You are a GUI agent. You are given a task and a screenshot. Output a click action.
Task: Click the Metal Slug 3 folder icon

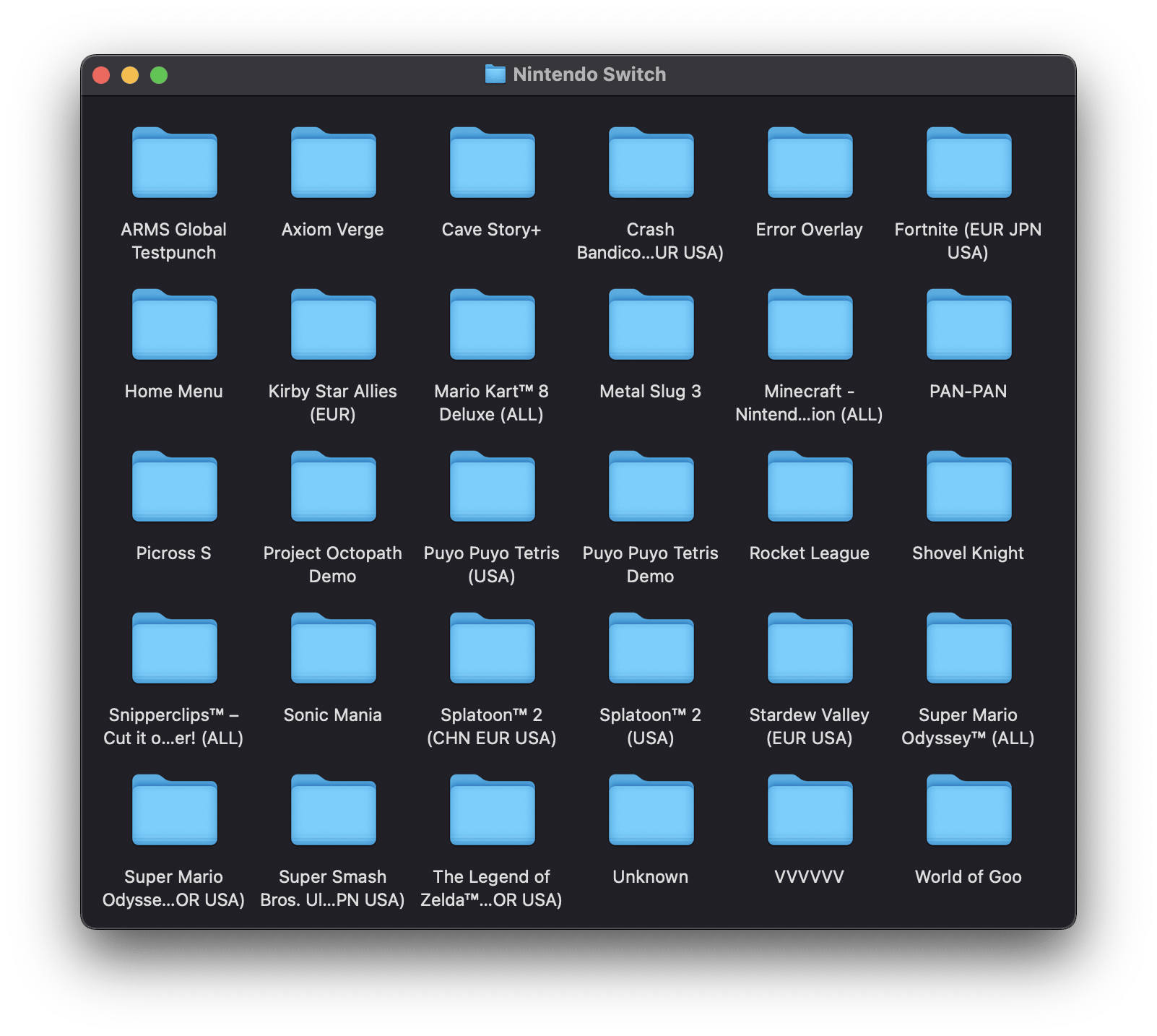tap(651, 324)
